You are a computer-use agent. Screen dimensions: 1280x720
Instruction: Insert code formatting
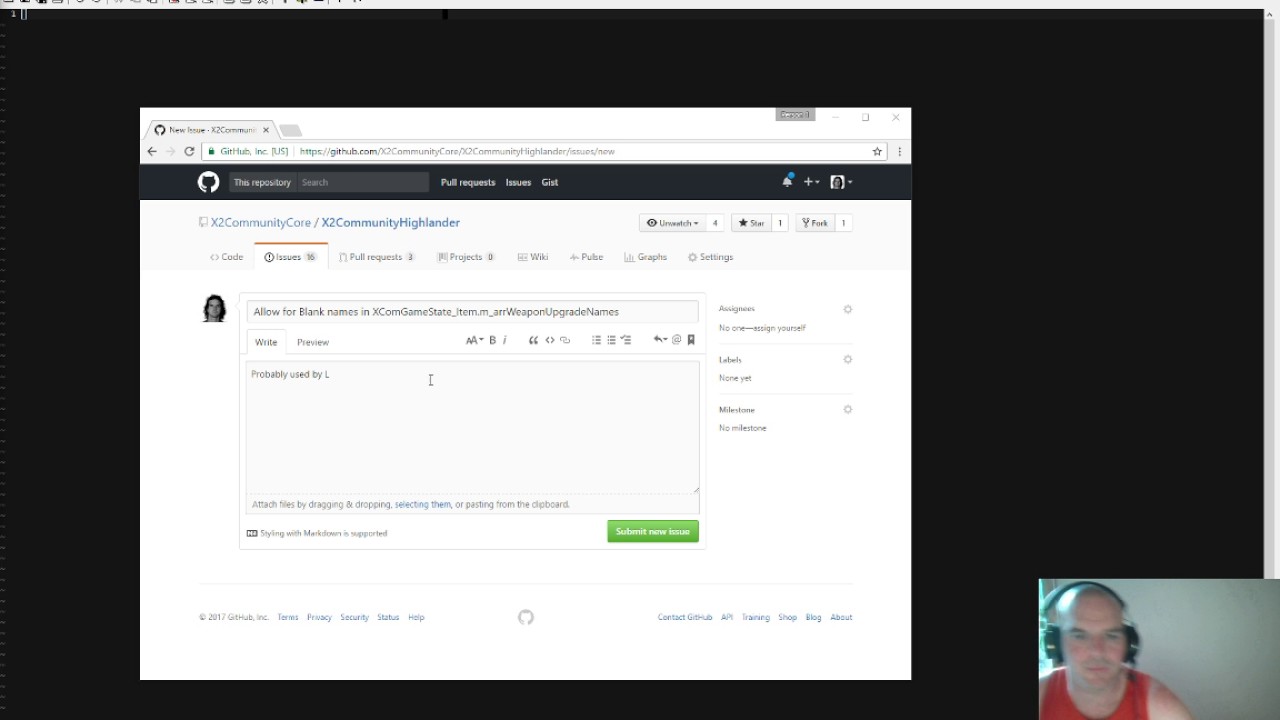[x=549, y=340]
